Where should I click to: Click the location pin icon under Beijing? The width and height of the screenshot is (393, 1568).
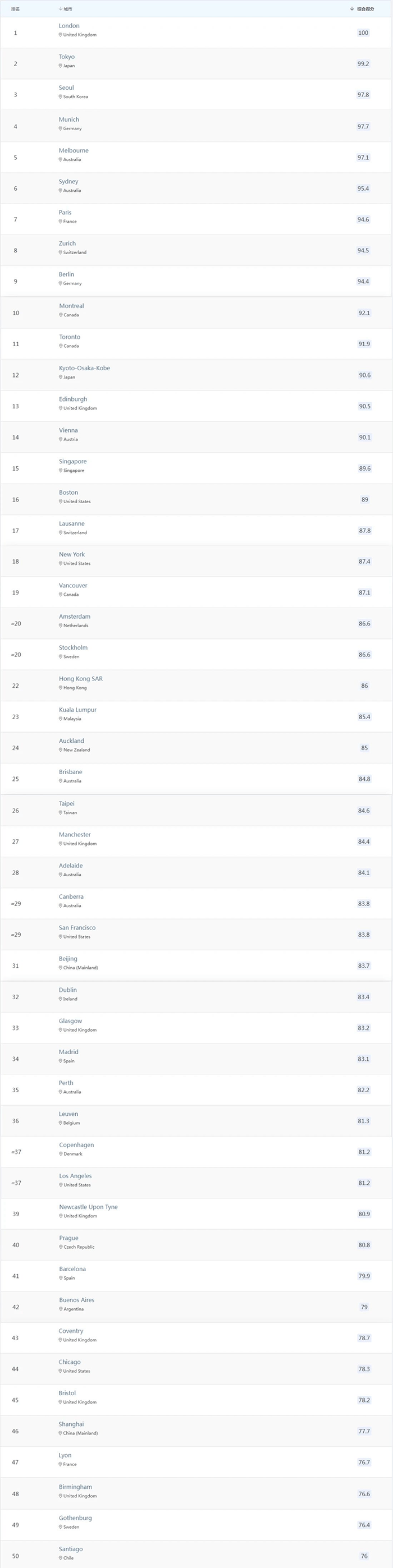click(x=61, y=968)
